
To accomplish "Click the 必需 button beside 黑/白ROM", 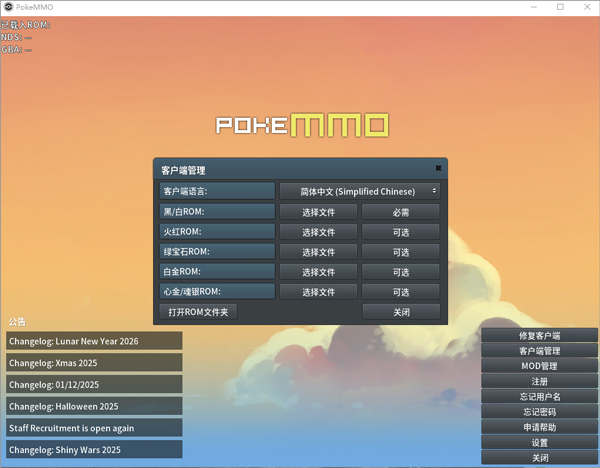I will 401,212.
